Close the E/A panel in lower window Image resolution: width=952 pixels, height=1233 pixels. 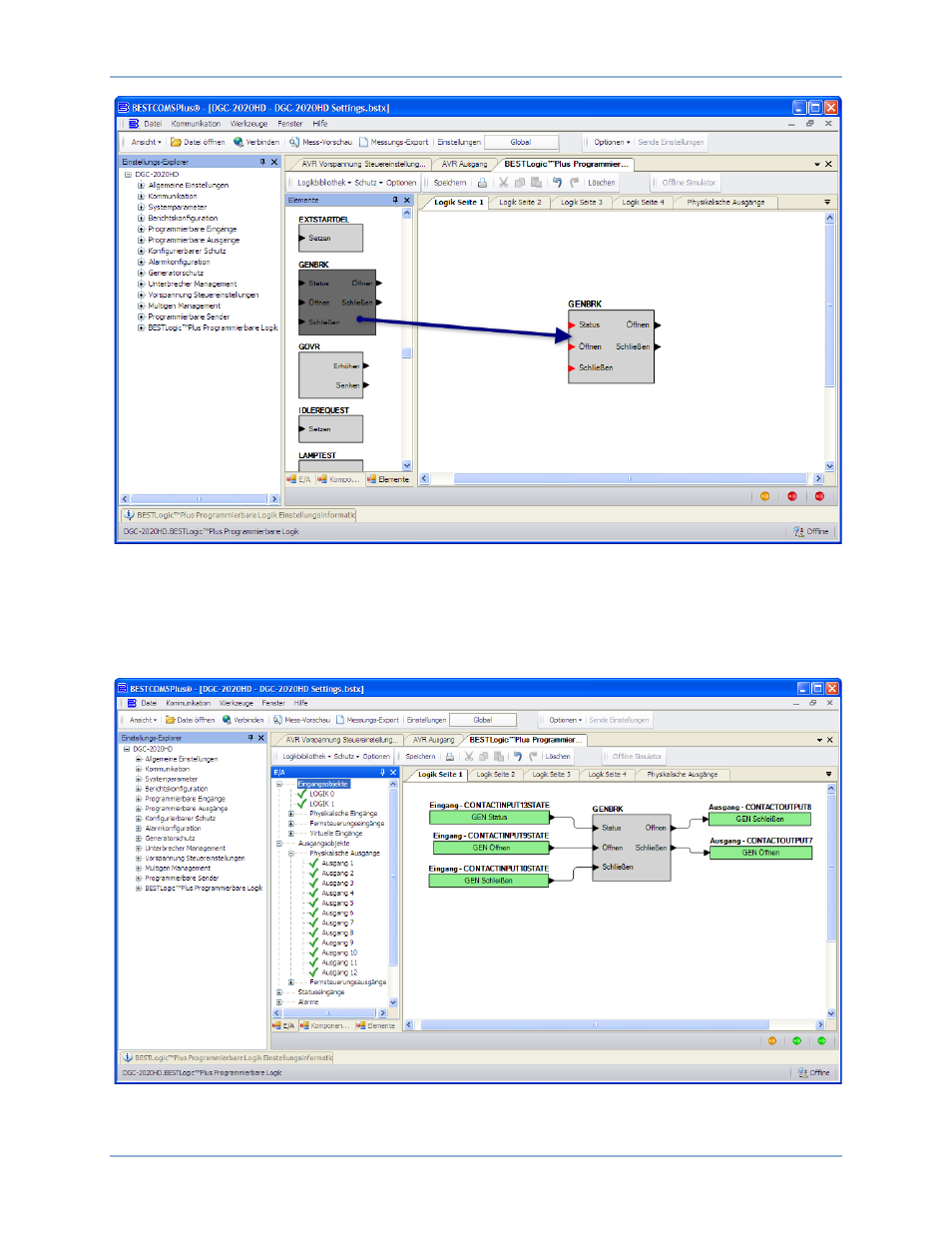coord(393,773)
